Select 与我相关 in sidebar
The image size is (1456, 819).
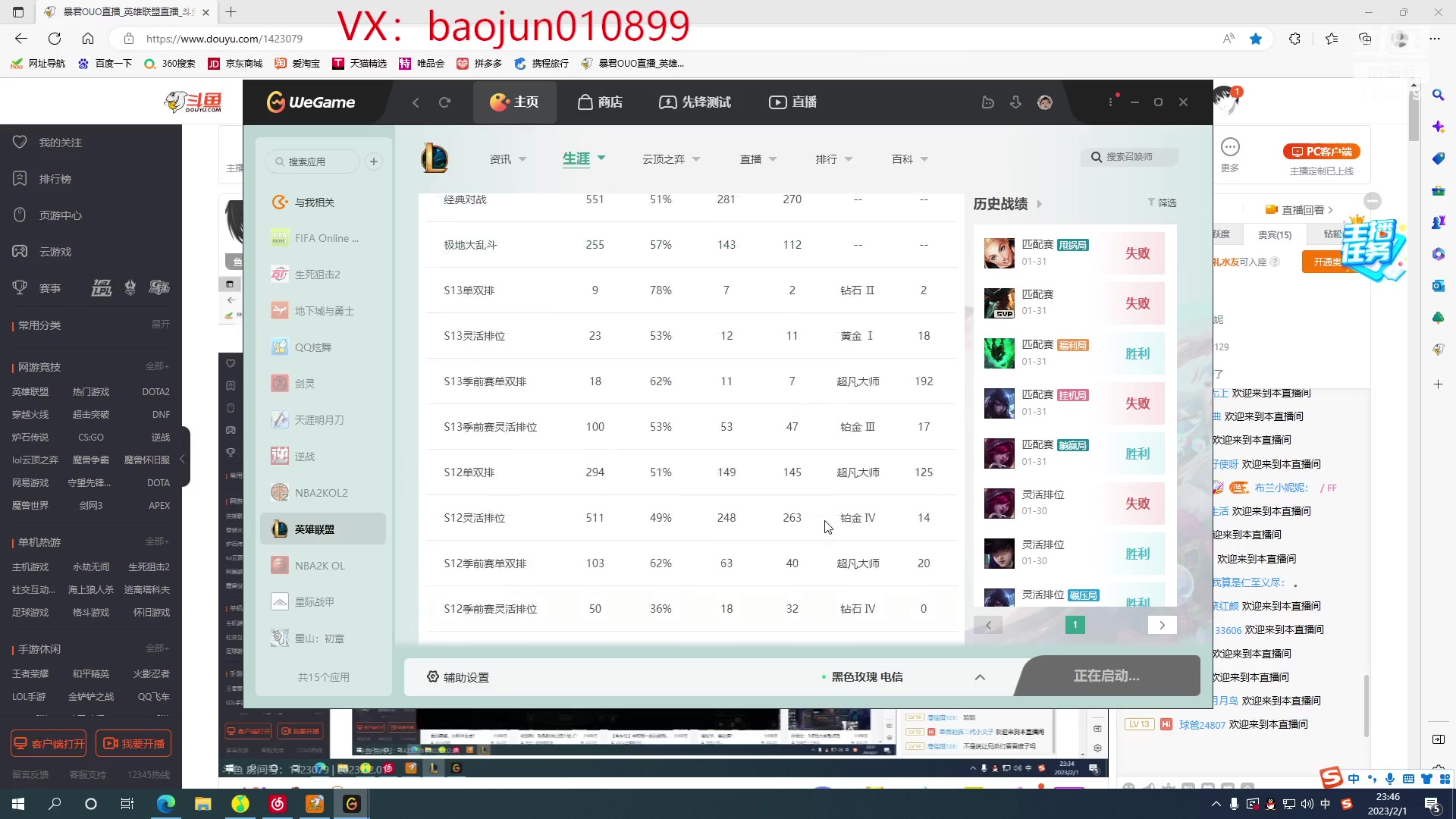(x=322, y=202)
